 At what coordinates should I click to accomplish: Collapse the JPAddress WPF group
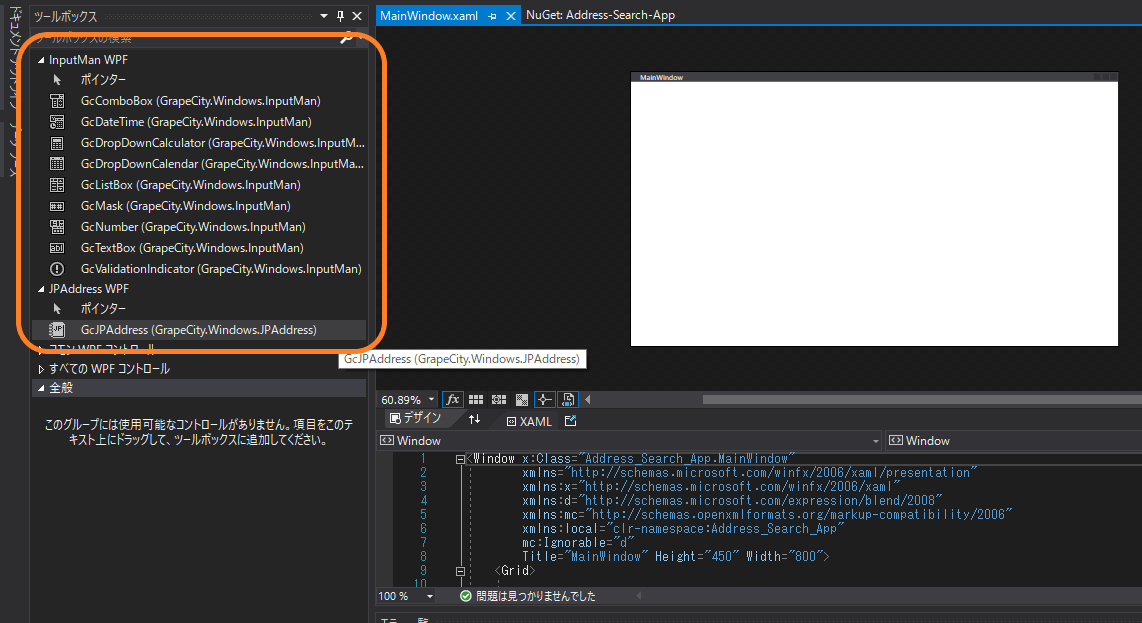tap(41, 289)
